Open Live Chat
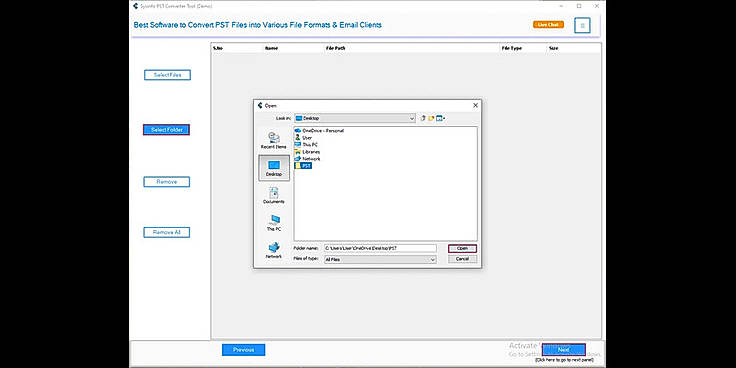Image resolution: width=736 pixels, height=368 pixels. point(548,24)
